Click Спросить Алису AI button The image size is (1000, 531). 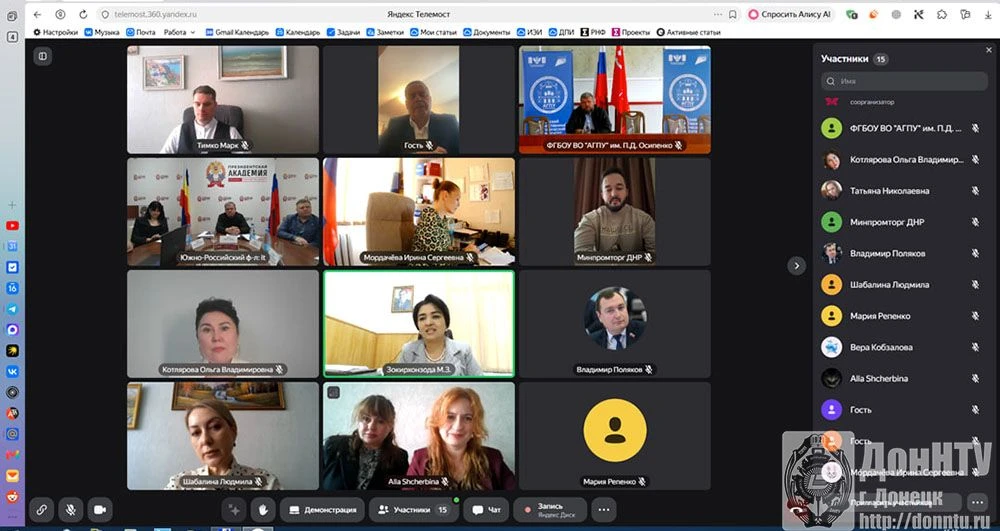coord(791,14)
